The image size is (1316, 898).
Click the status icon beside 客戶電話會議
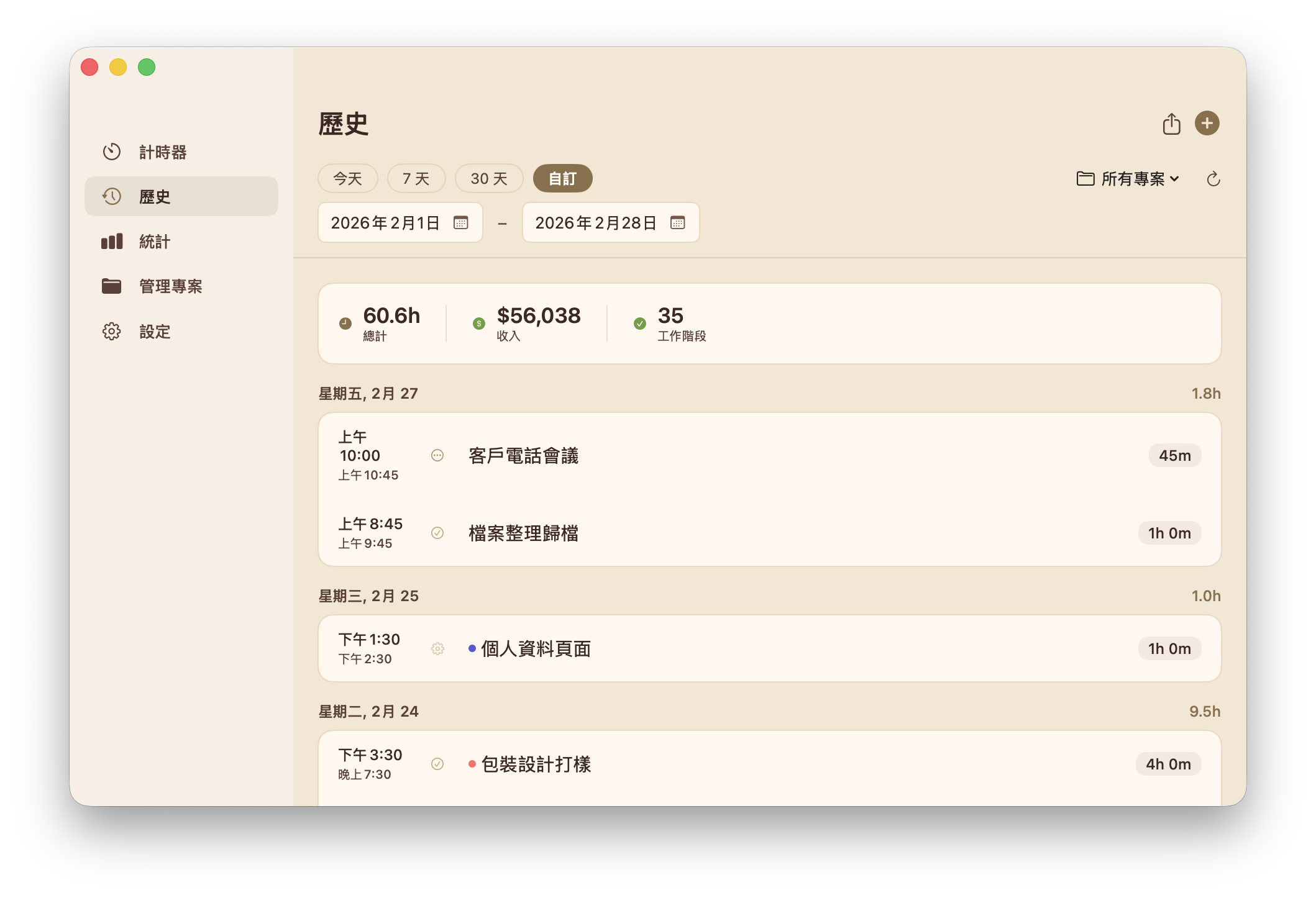[437, 455]
